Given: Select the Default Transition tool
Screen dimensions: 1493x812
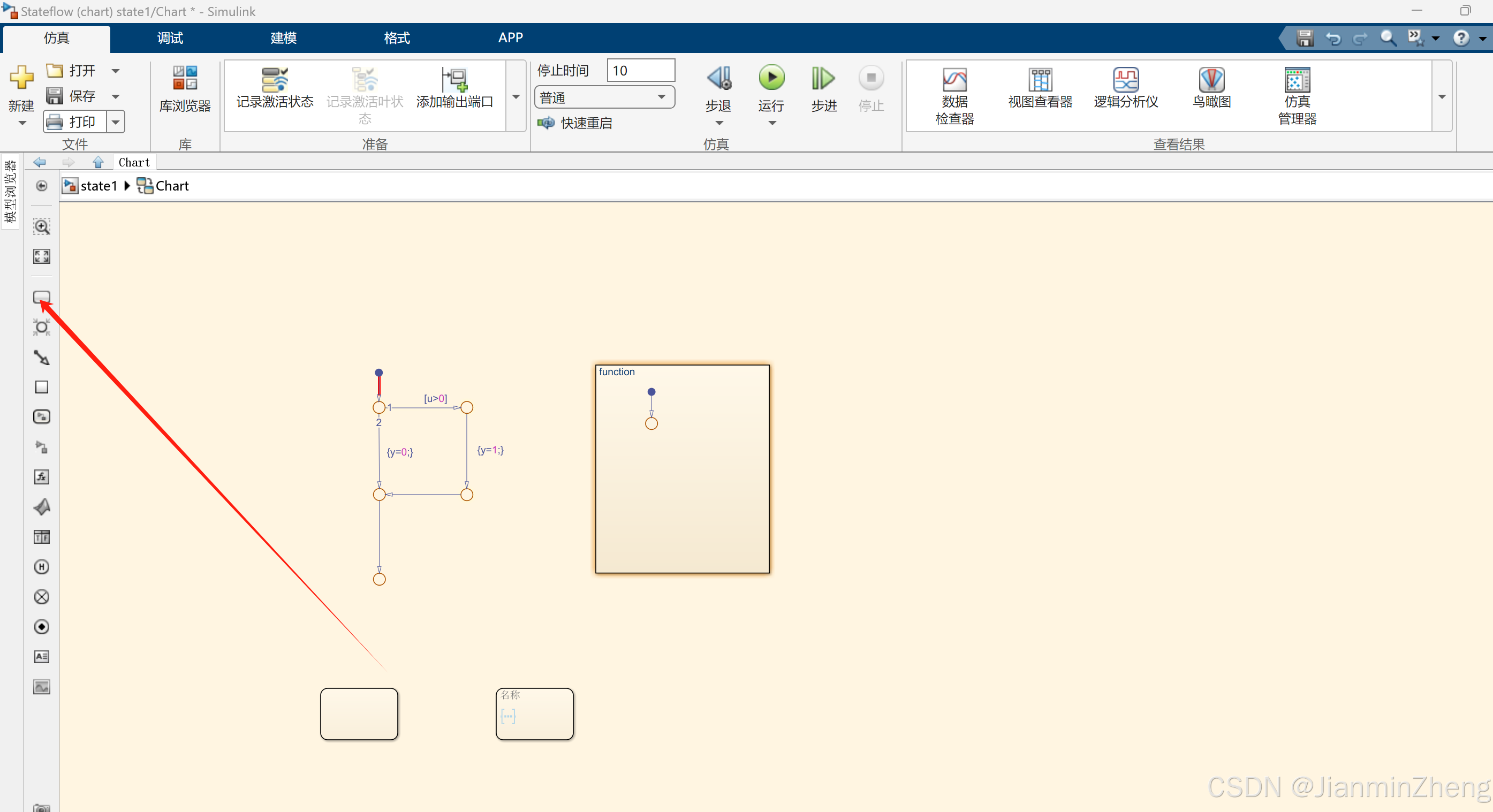Looking at the screenshot, I should [x=41, y=358].
